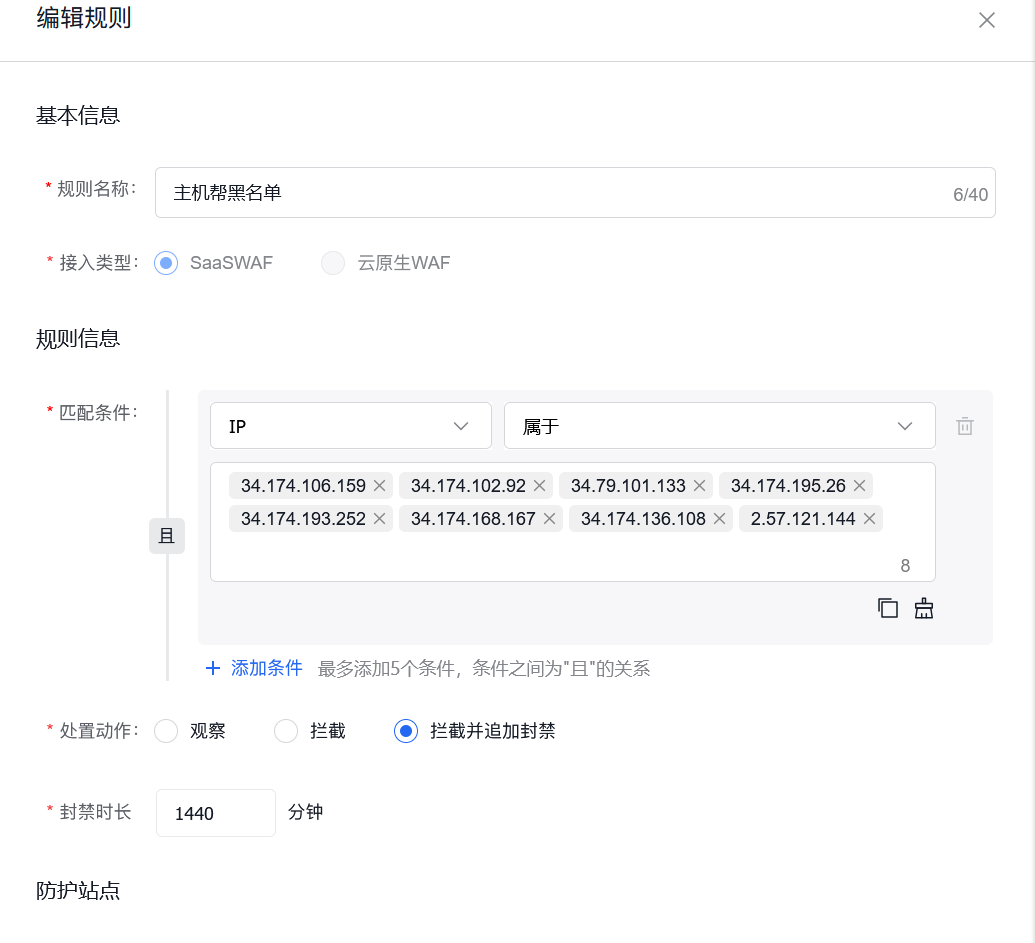1035x943 pixels.
Task: Click the 34.174.102.92 IP tag text
Action: [x=468, y=486]
